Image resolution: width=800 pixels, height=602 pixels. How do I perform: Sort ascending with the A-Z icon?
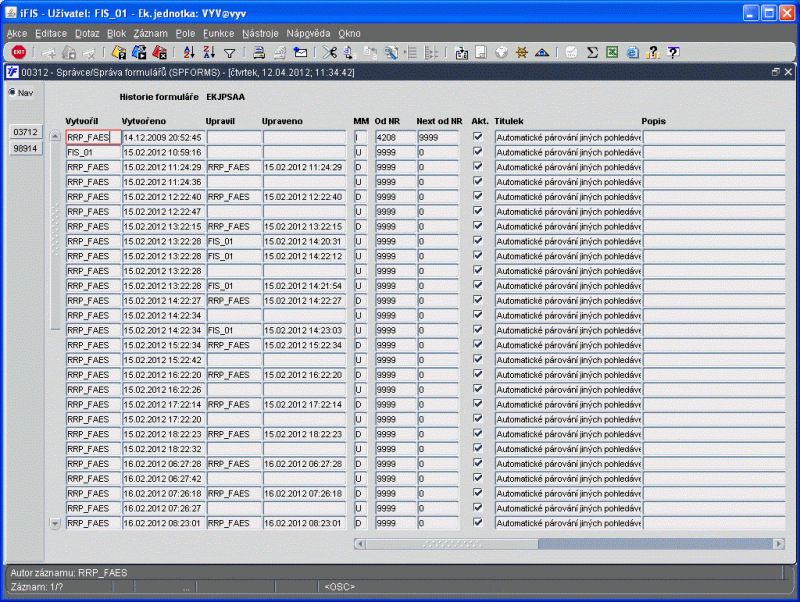pyautogui.click(x=189, y=52)
